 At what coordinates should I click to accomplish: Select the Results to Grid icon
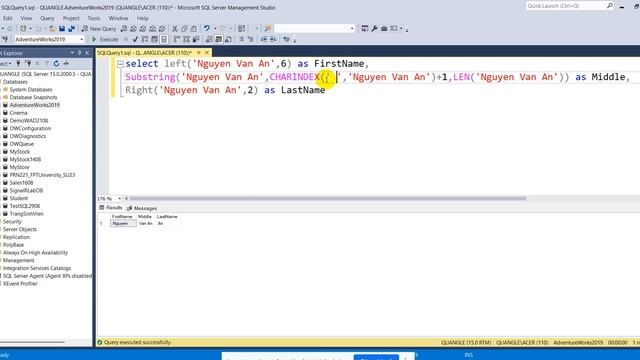point(218,39)
